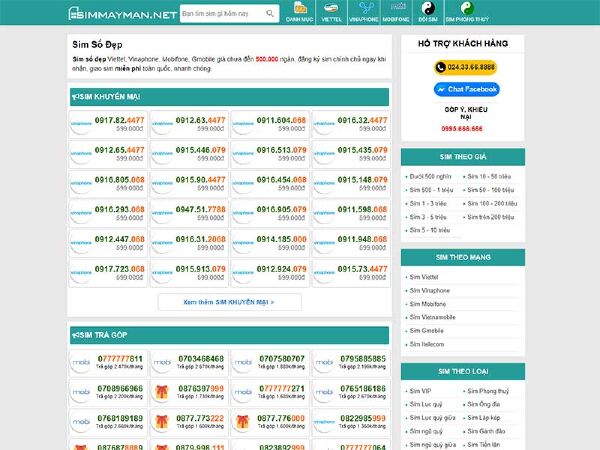Click complaint number 0995.666.666

tap(462, 129)
